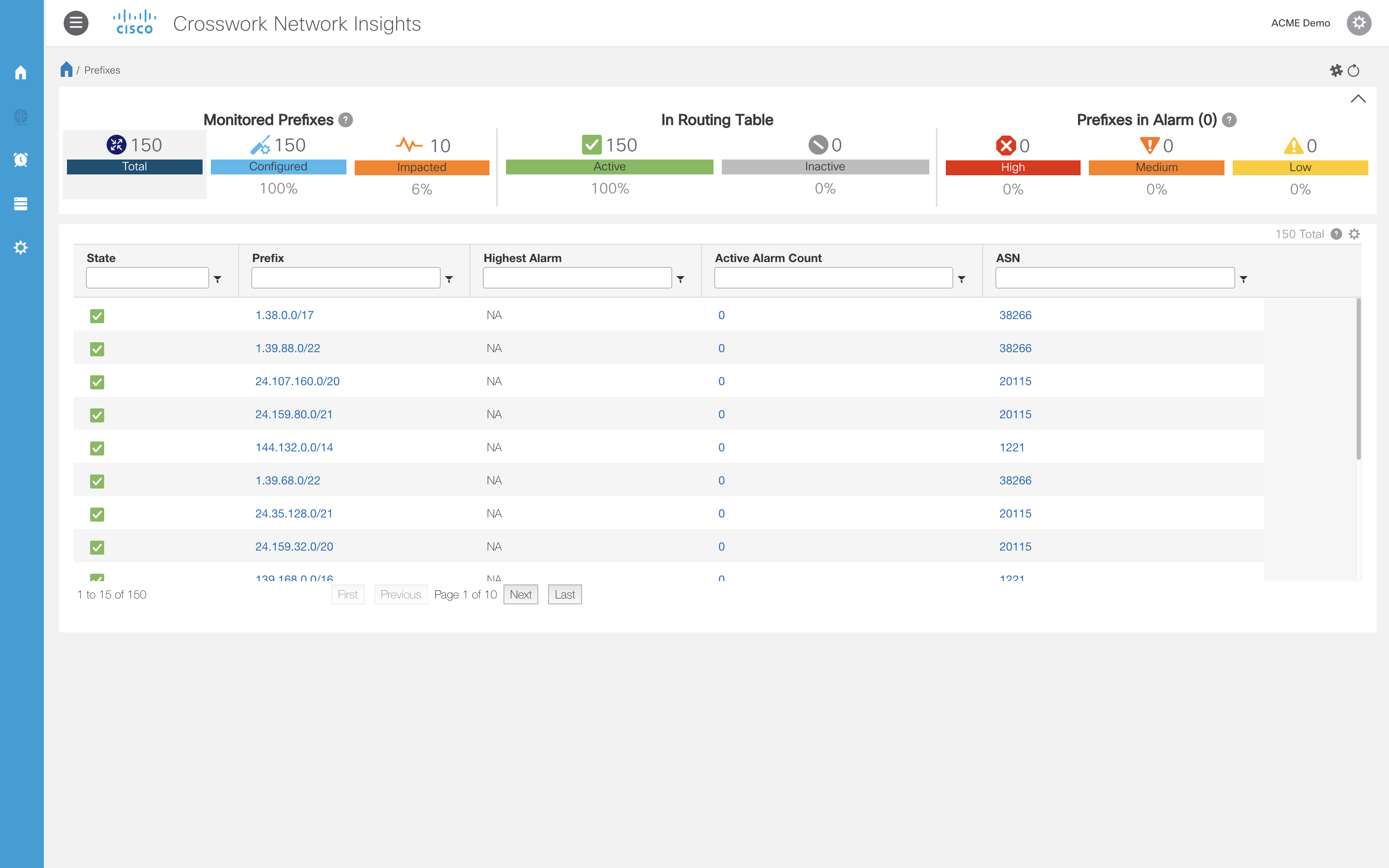
Task: Open the Prefix column filter dropdown
Action: click(x=449, y=279)
